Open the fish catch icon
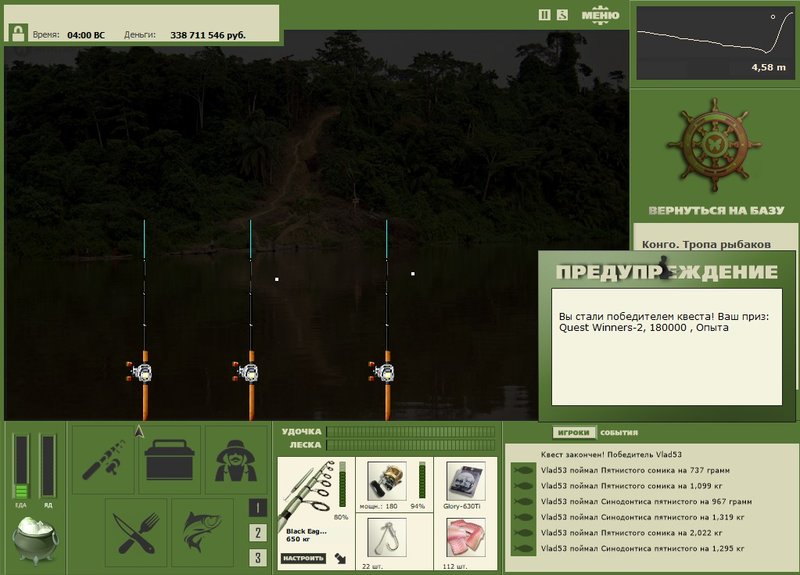The width and height of the screenshot is (800, 575). pyautogui.click(x=203, y=533)
